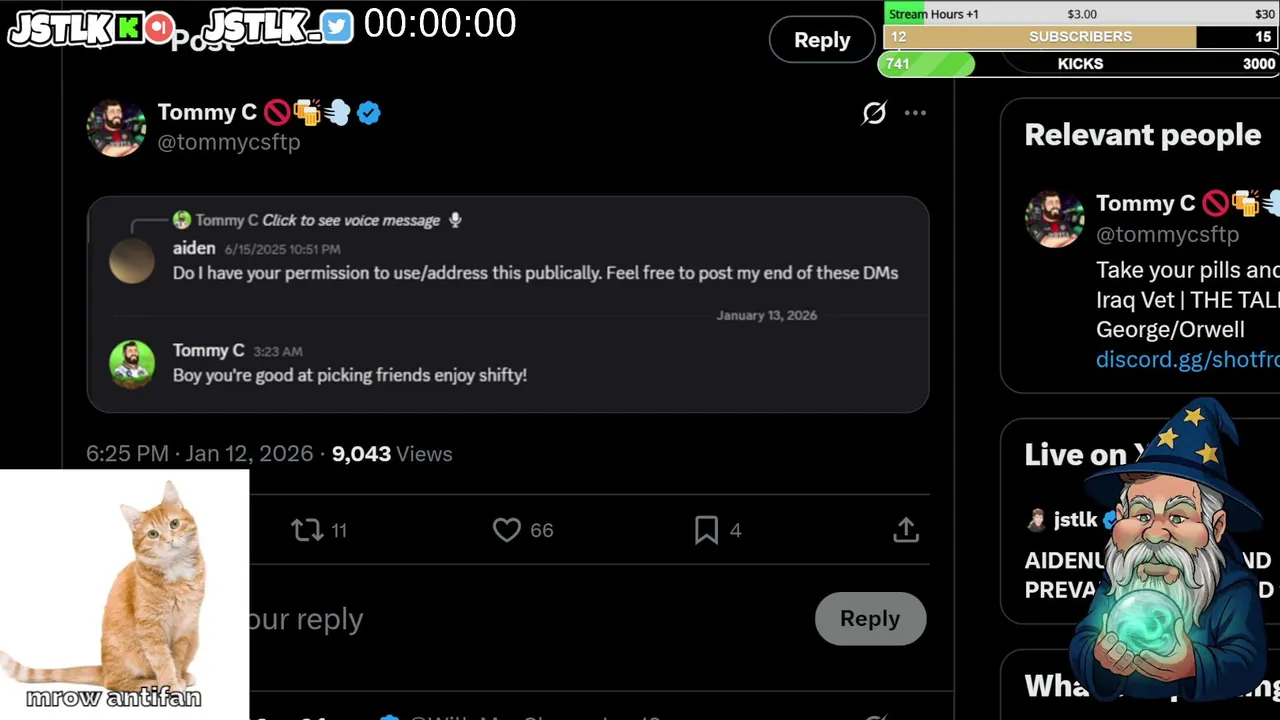Open Tommy C's profile picture on the post
This screenshot has height=720, width=1280.
point(116,128)
